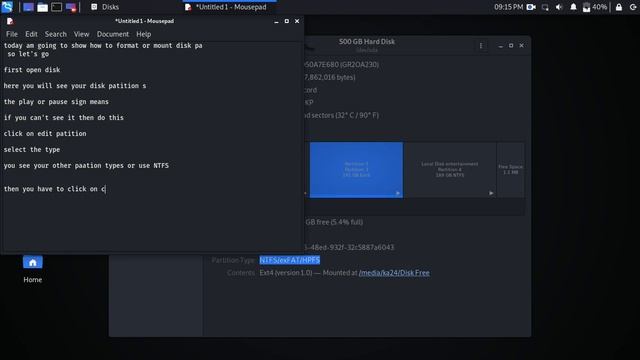This screenshot has height=360, width=640.
Task: Click the screen recorder camera tray icon
Action: [531, 7]
